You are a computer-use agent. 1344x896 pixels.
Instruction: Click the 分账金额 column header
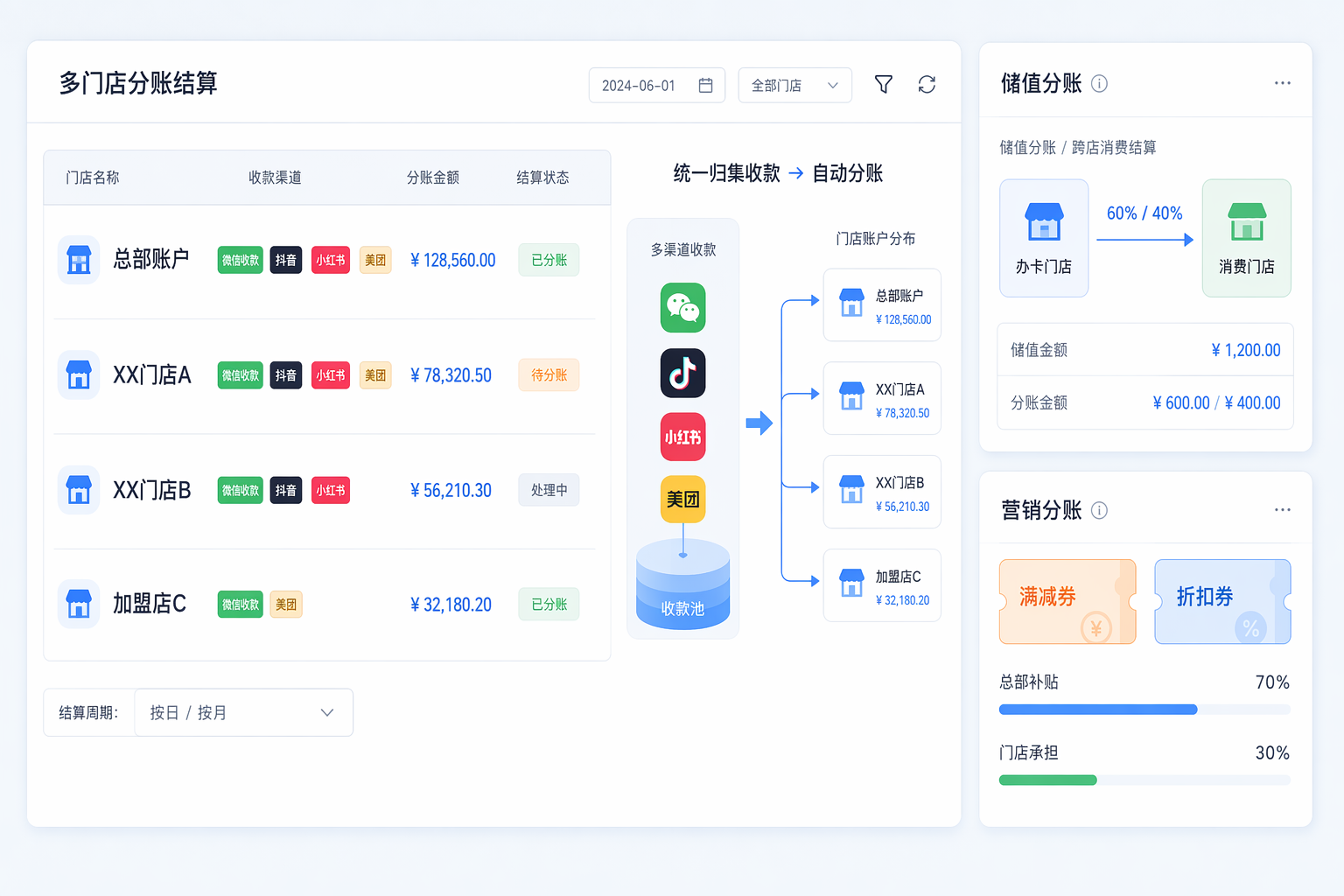(433, 178)
